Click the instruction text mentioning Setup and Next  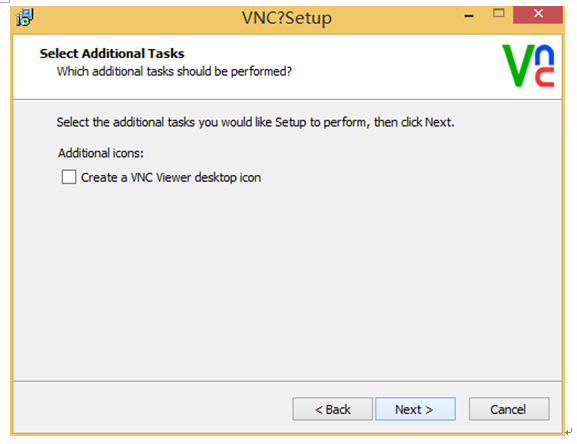point(255,122)
